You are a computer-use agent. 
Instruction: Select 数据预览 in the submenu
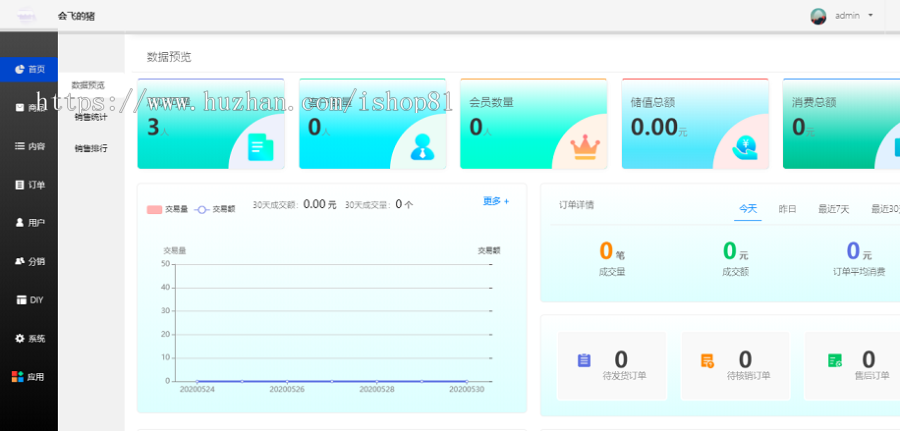[88, 85]
